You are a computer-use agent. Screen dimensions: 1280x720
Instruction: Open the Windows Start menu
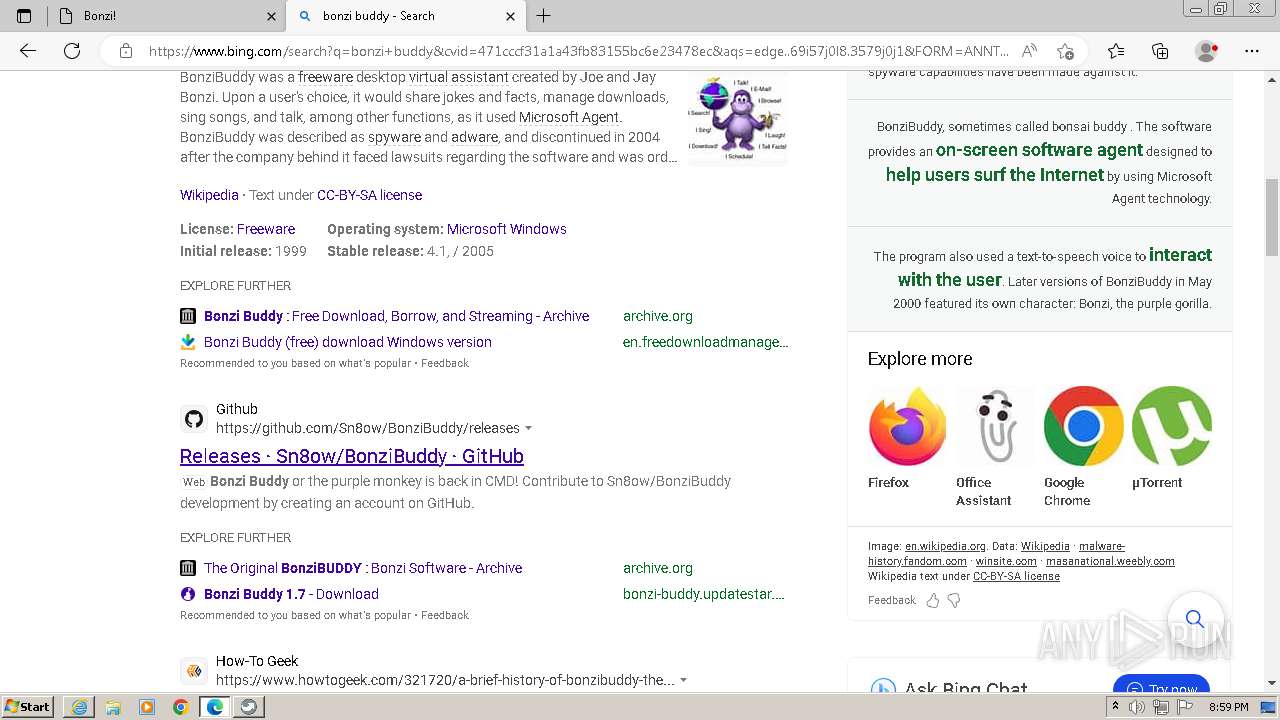pyautogui.click(x=28, y=707)
